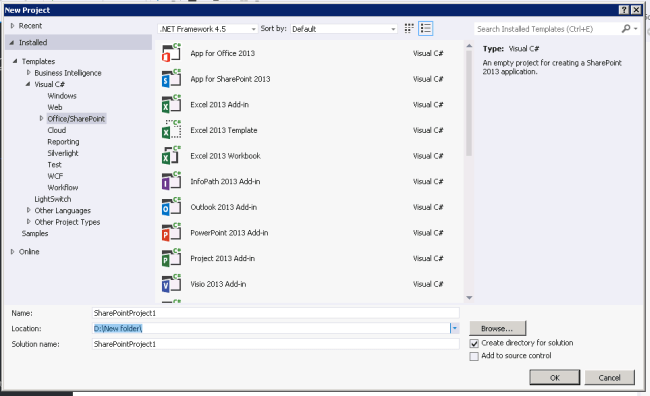Toggle Create directory for solution checkbox
650x396 pixels.
click(x=474, y=343)
